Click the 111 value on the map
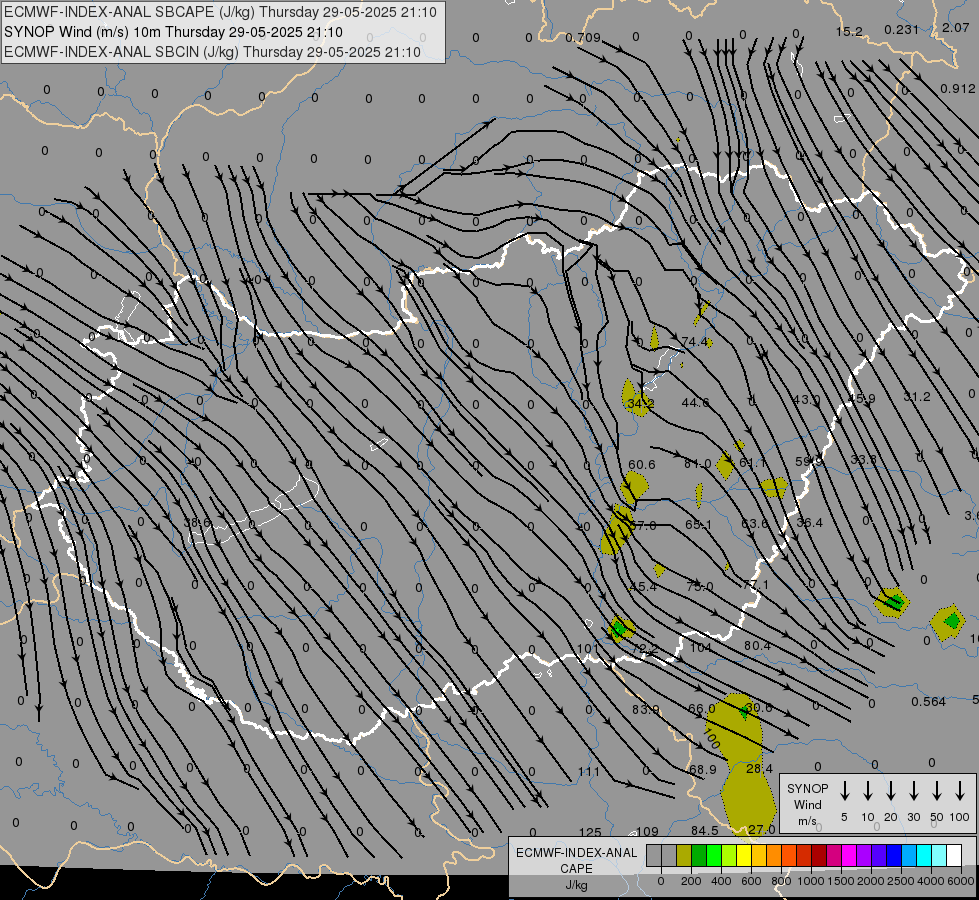The height and width of the screenshot is (900, 979). click(x=589, y=772)
